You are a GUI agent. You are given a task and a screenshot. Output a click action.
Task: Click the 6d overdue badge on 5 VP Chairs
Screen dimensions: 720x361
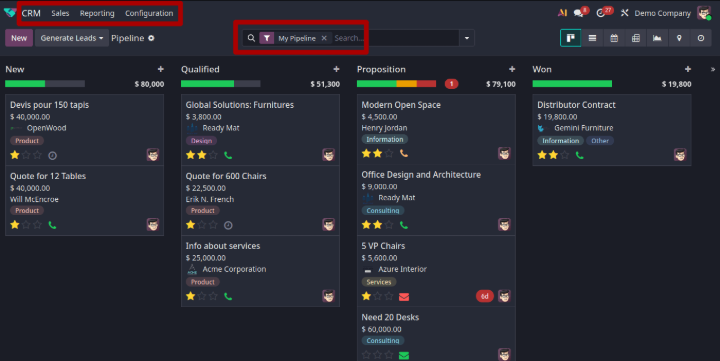484,296
